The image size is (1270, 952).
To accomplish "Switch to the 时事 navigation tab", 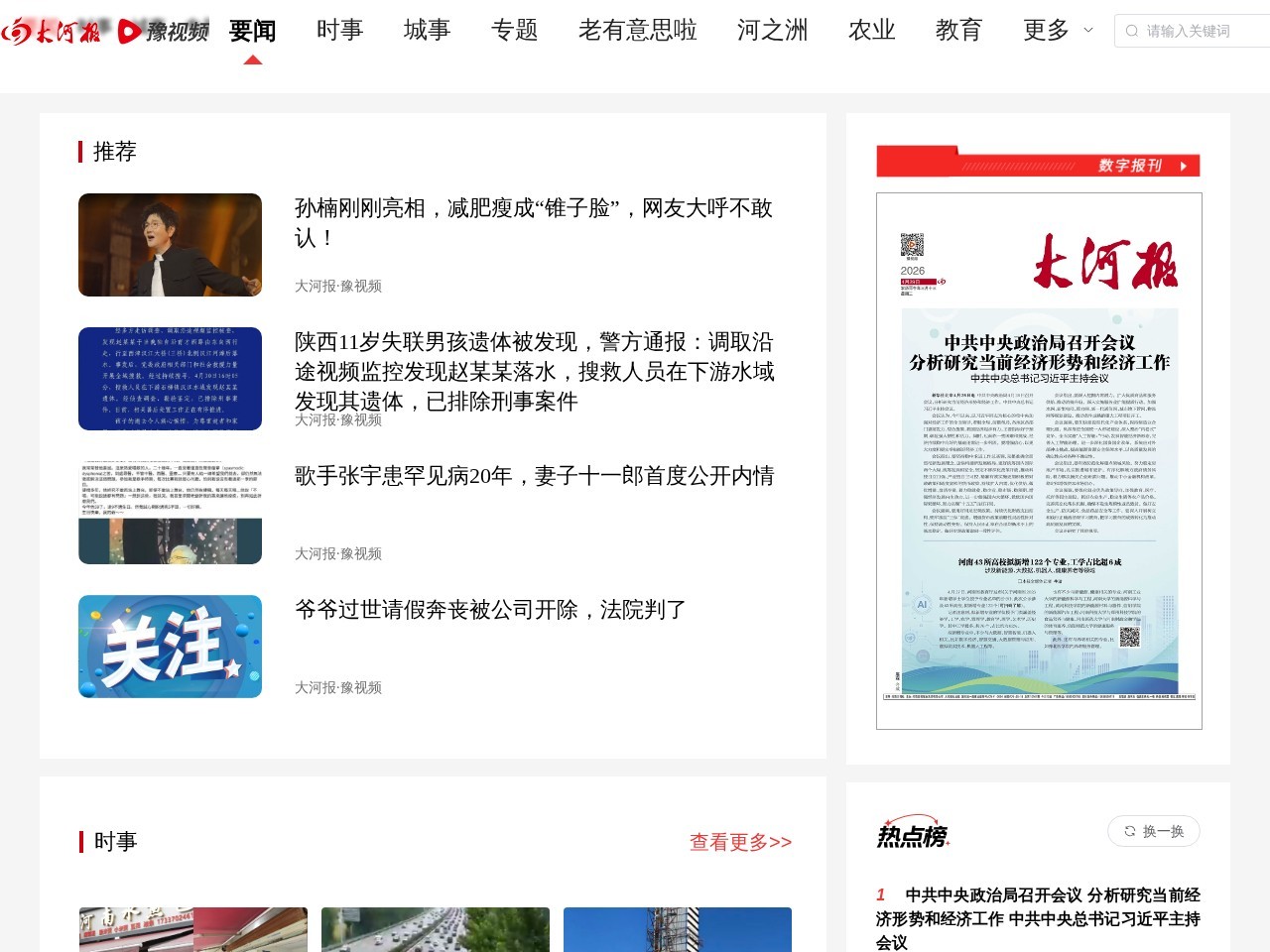I will click(340, 31).
